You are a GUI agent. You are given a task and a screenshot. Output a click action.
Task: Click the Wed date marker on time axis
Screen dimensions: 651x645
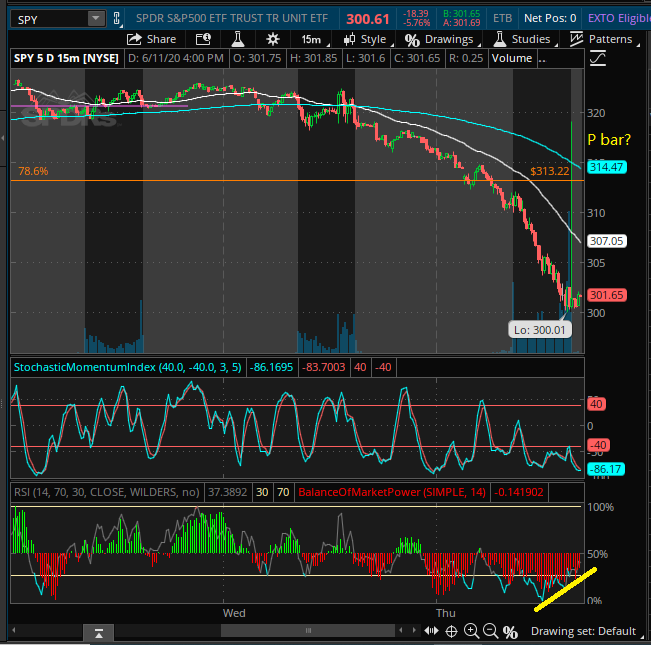pos(234,613)
